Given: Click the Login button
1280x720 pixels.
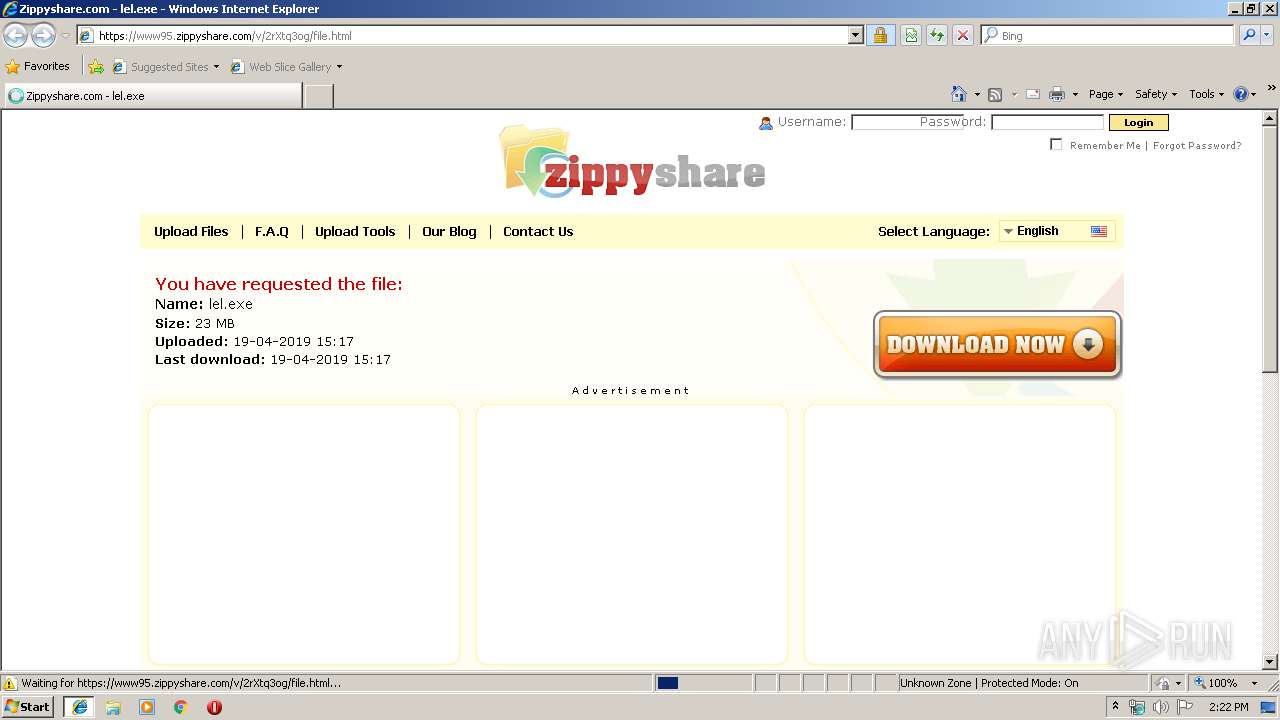Looking at the screenshot, I should coord(1138,122).
